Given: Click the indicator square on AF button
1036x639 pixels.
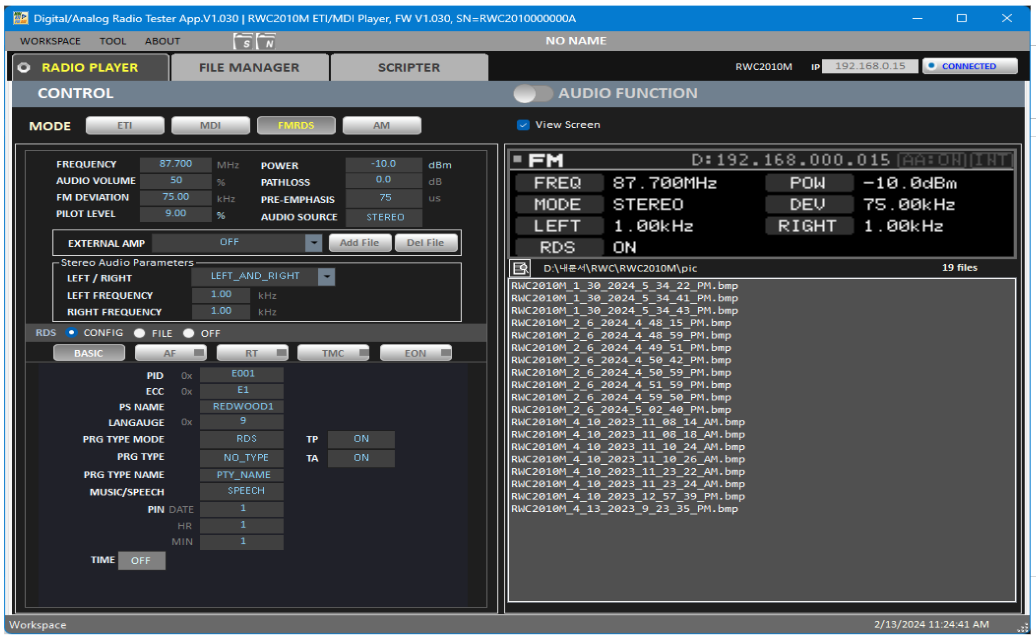Looking at the screenshot, I should [x=198, y=353].
